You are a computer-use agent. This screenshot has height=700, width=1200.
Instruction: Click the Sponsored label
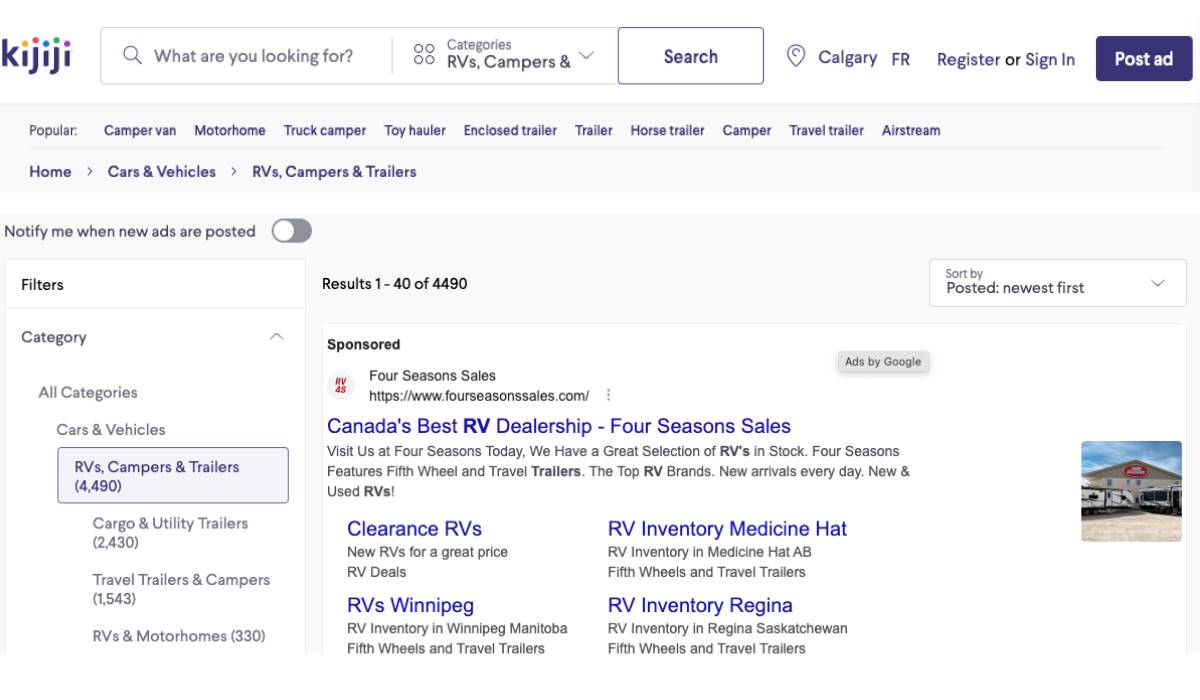363,344
